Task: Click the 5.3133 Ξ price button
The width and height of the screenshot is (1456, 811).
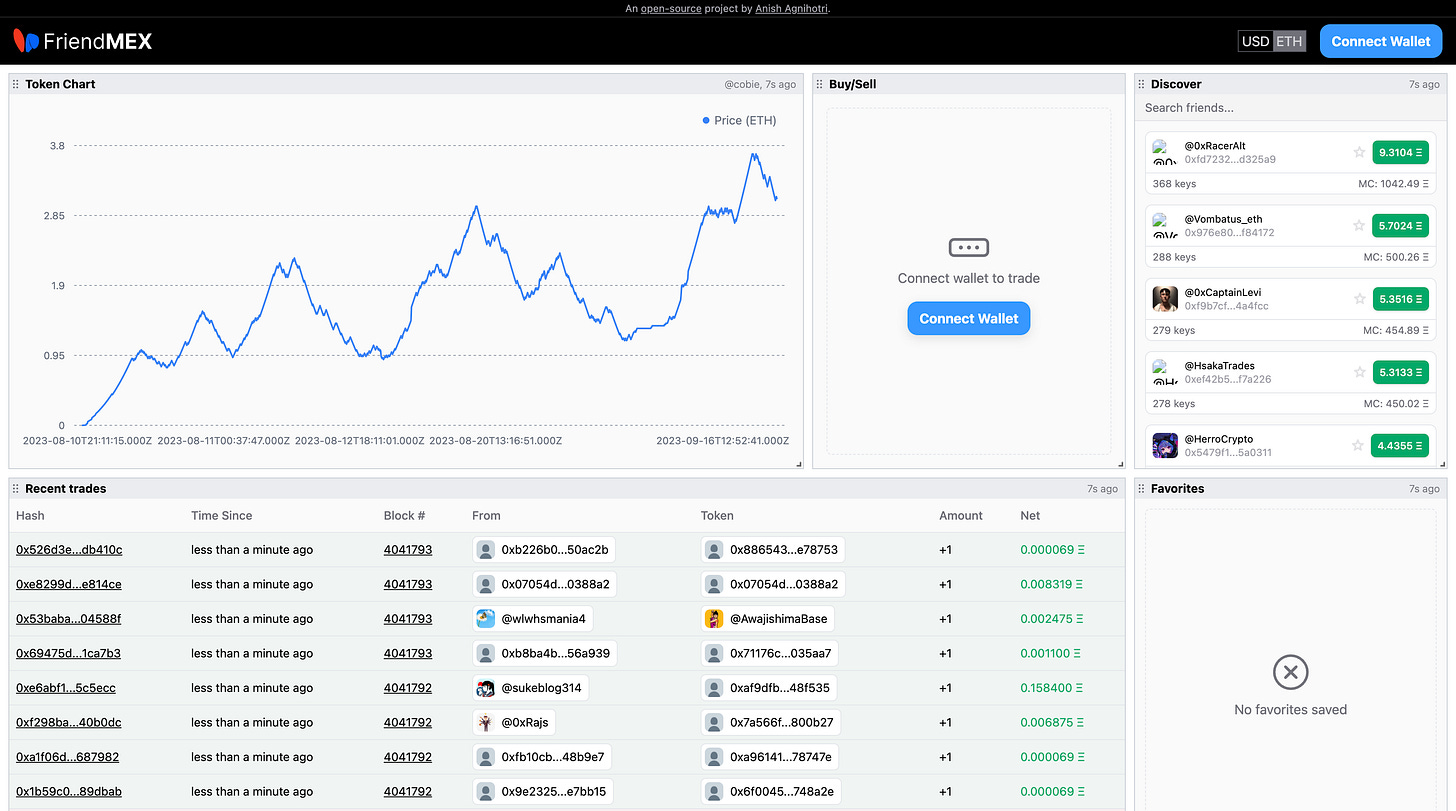Action: pos(1401,372)
